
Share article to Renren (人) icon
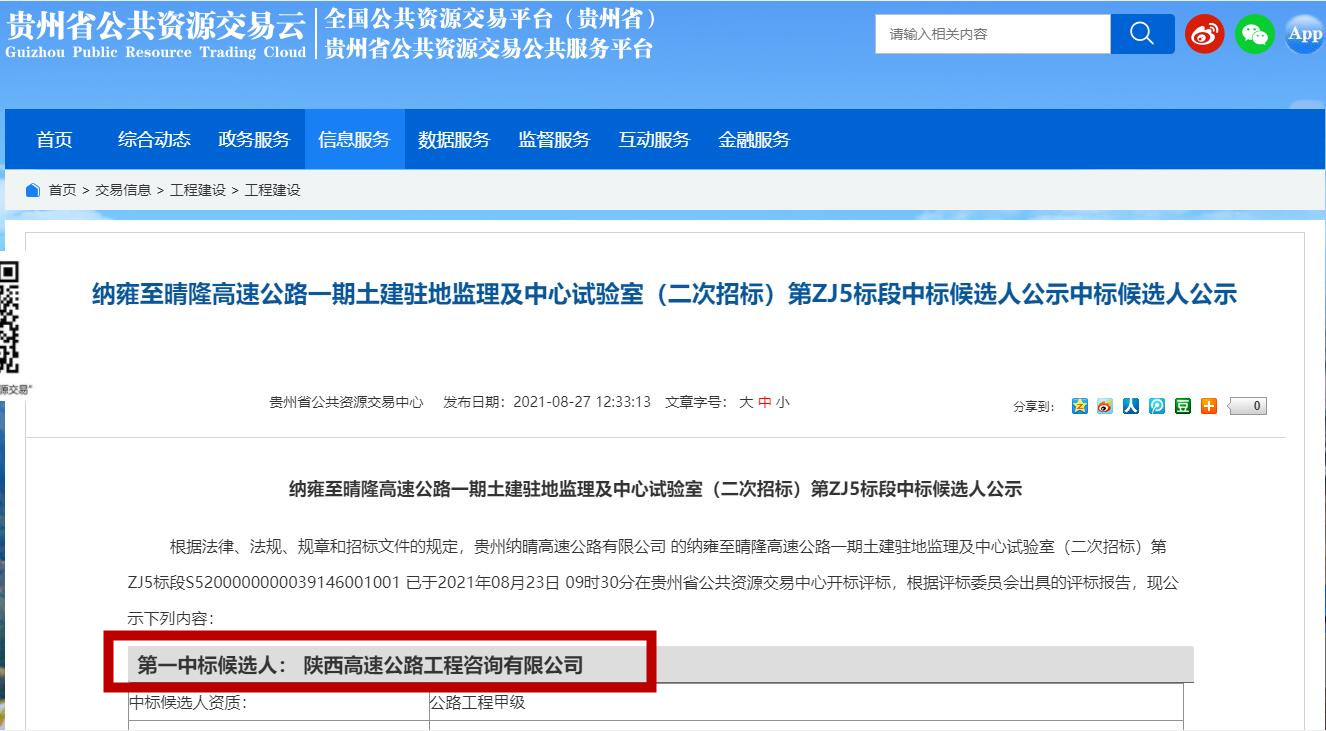pos(1131,406)
